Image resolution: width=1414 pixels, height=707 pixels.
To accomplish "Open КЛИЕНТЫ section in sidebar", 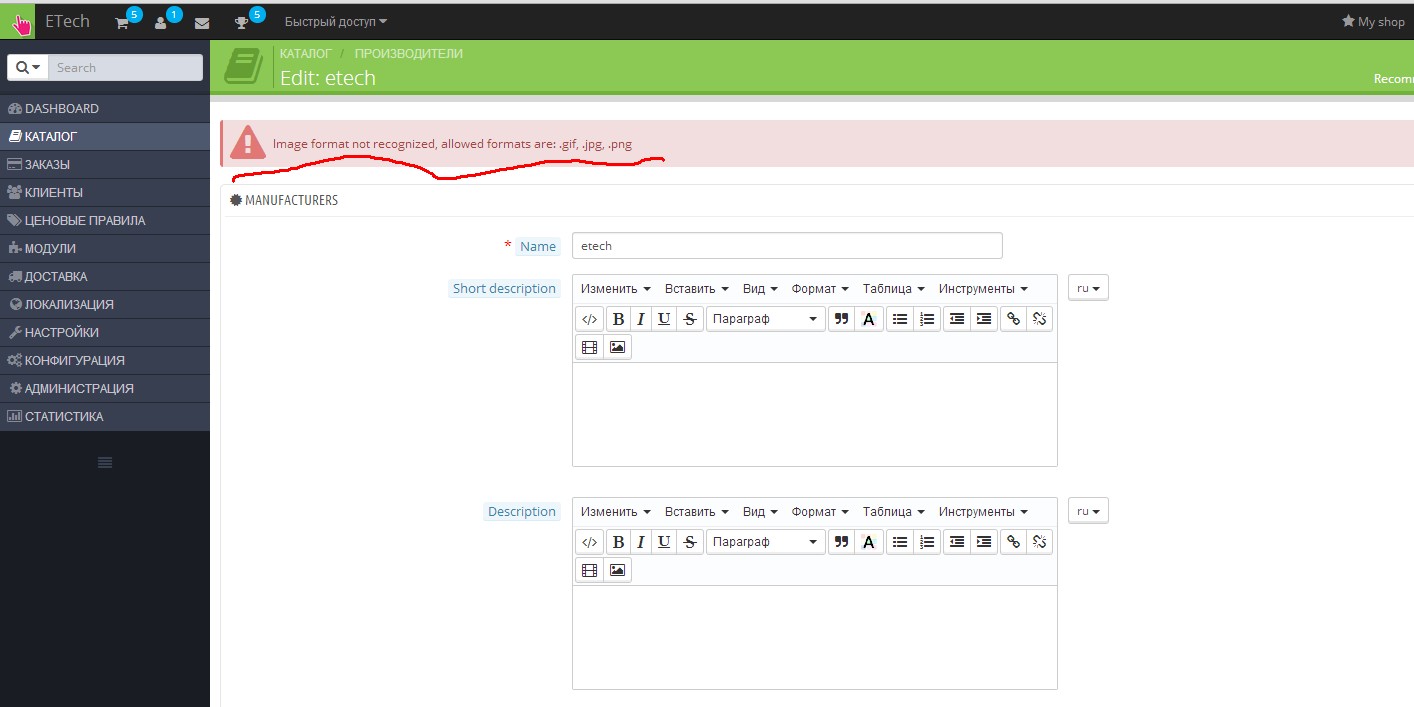I will point(105,192).
